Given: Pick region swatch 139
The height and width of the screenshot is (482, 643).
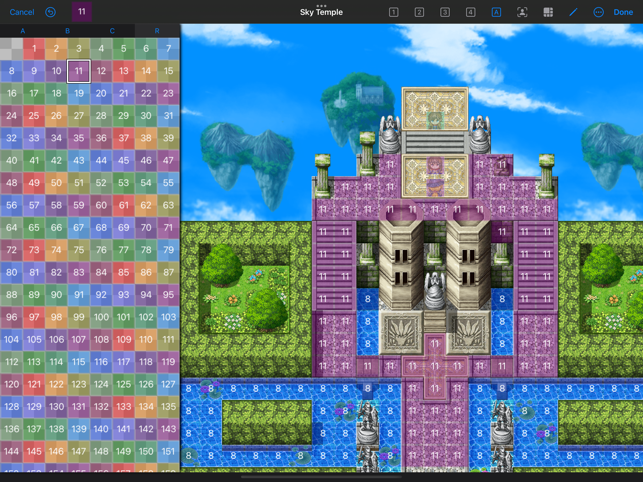Looking at the screenshot, I should (x=79, y=429).
